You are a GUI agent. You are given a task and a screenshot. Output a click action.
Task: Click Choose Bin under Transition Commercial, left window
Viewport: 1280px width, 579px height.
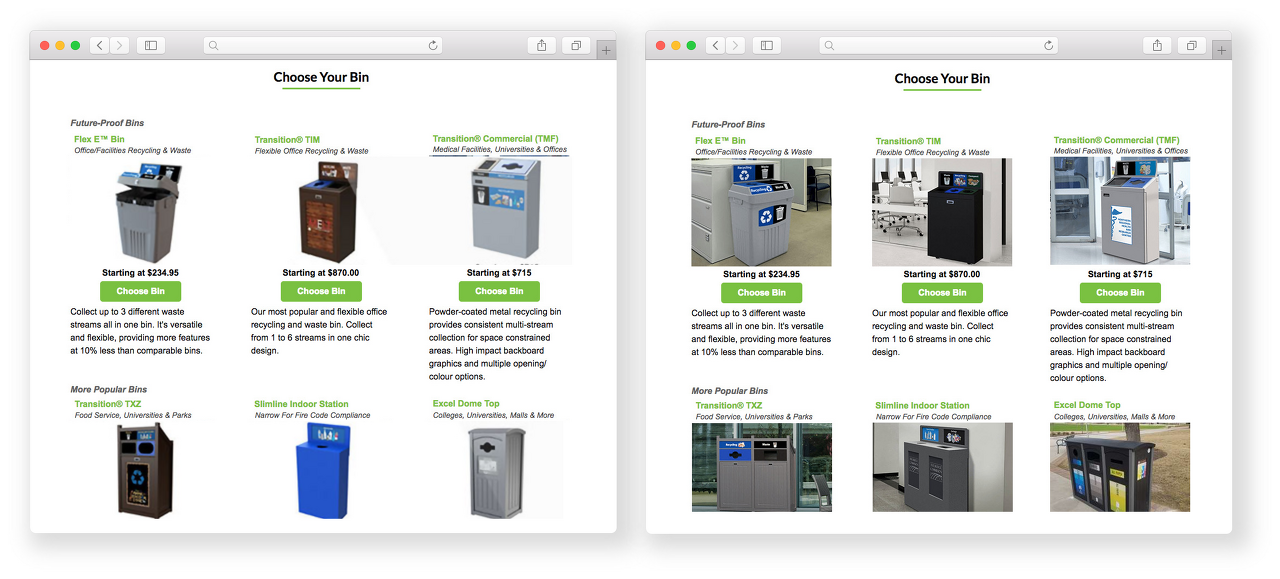[499, 291]
